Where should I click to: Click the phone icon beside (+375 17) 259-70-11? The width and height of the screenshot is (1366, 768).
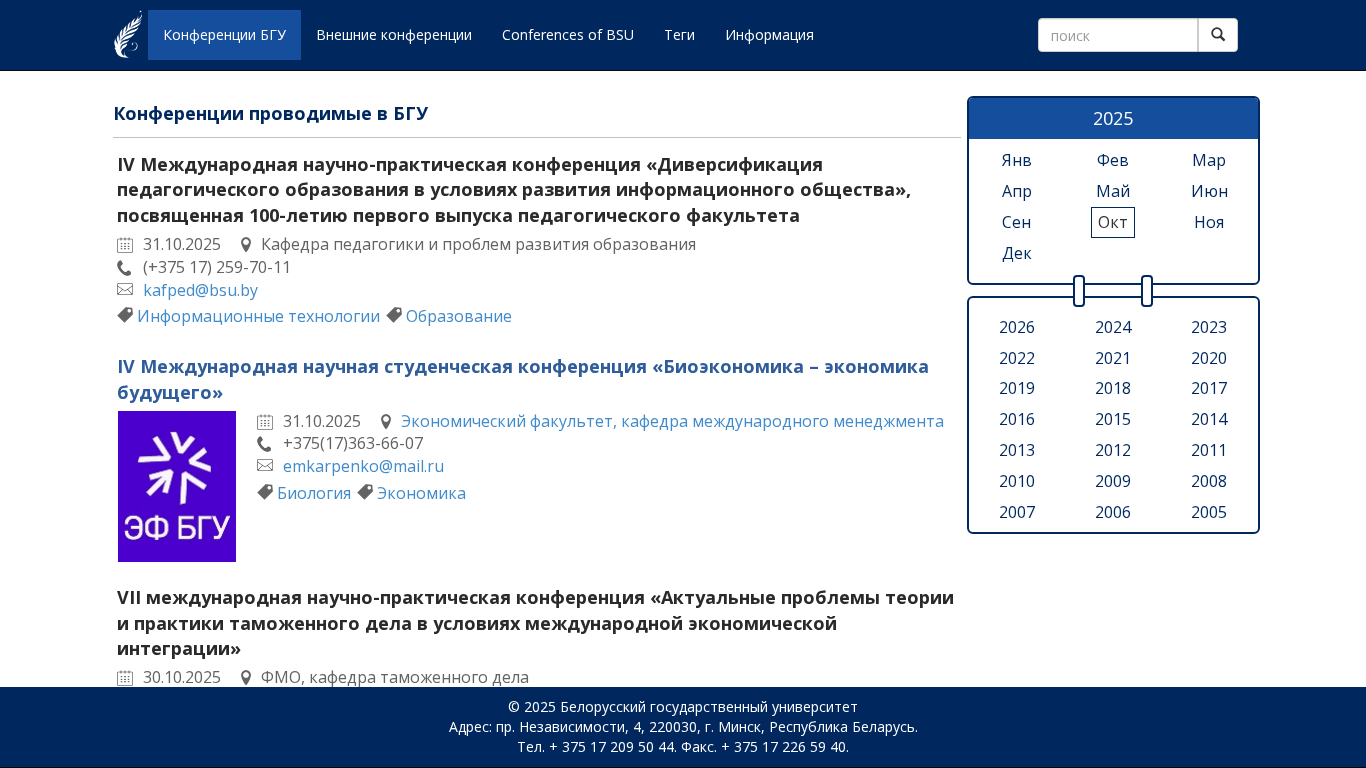pyautogui.click(x=124, y=268)
